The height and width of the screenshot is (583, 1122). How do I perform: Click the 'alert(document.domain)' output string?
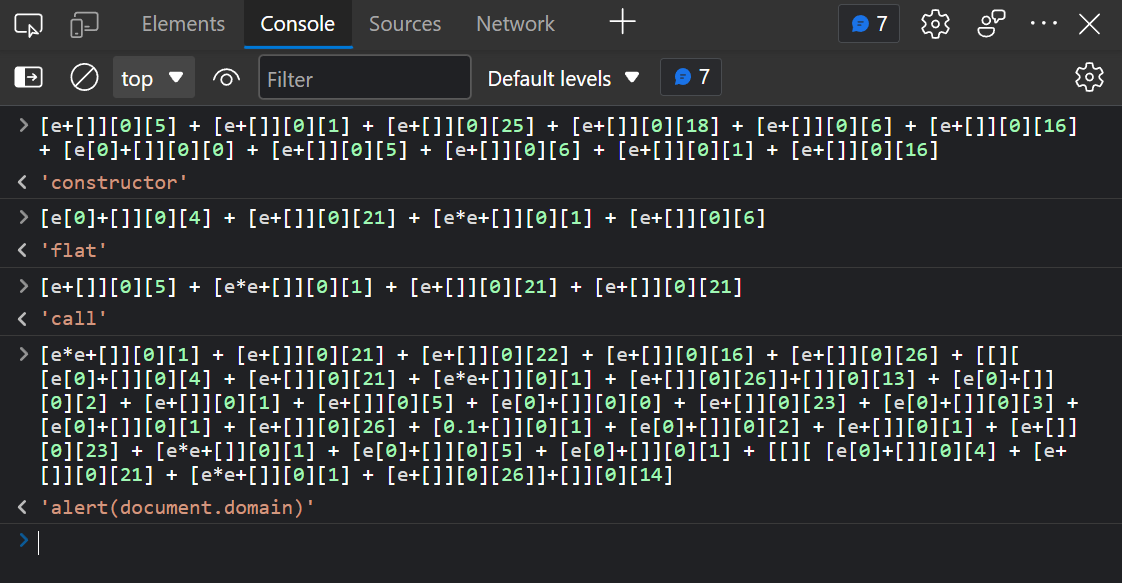177,508
